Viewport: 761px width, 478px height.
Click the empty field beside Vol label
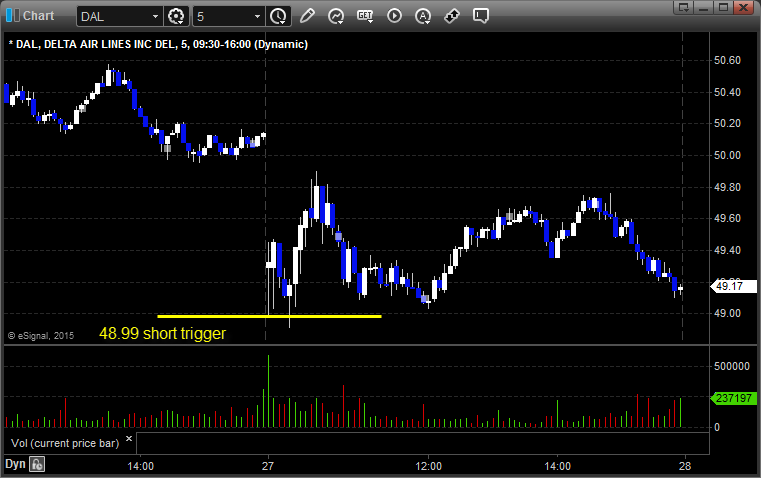(422, 443)
